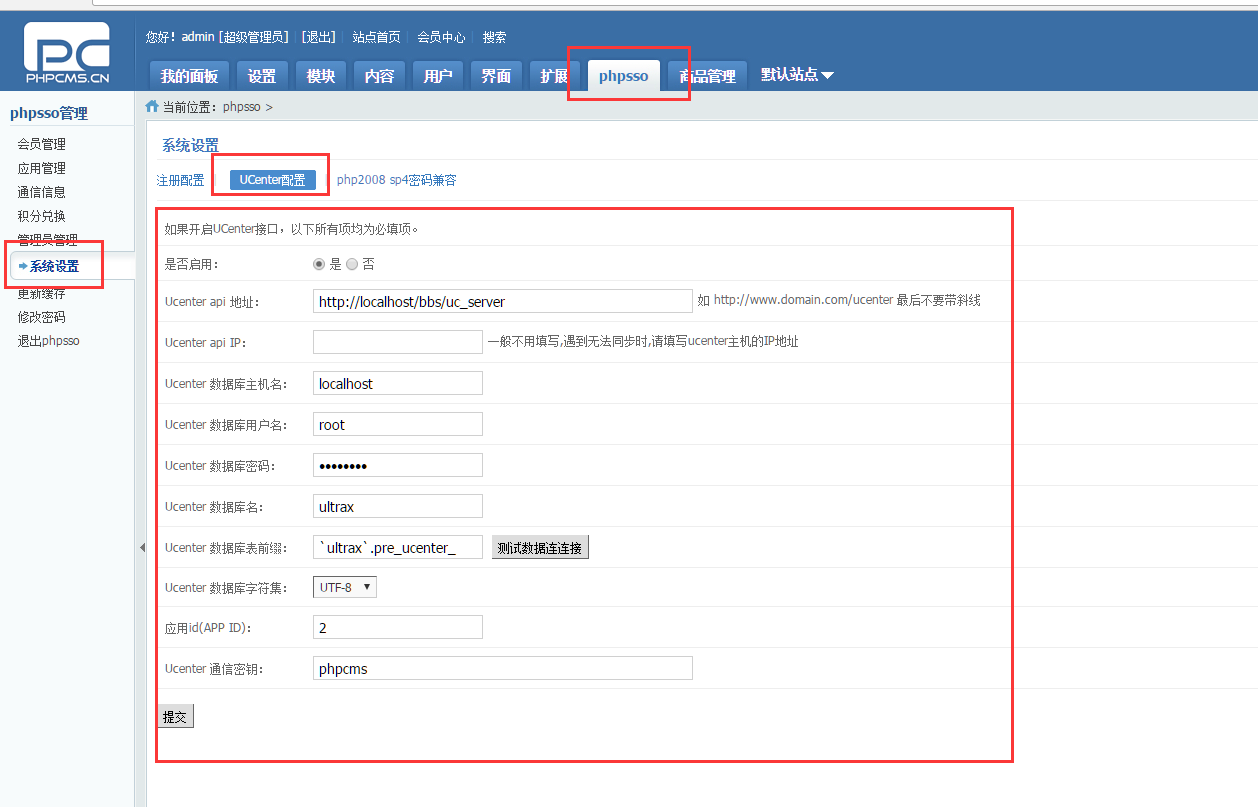Screen dimensions: 1258x807
Task: Open the Ucenter 数据库字符集 UTF-8 dropdown
Action: (345, 587)
